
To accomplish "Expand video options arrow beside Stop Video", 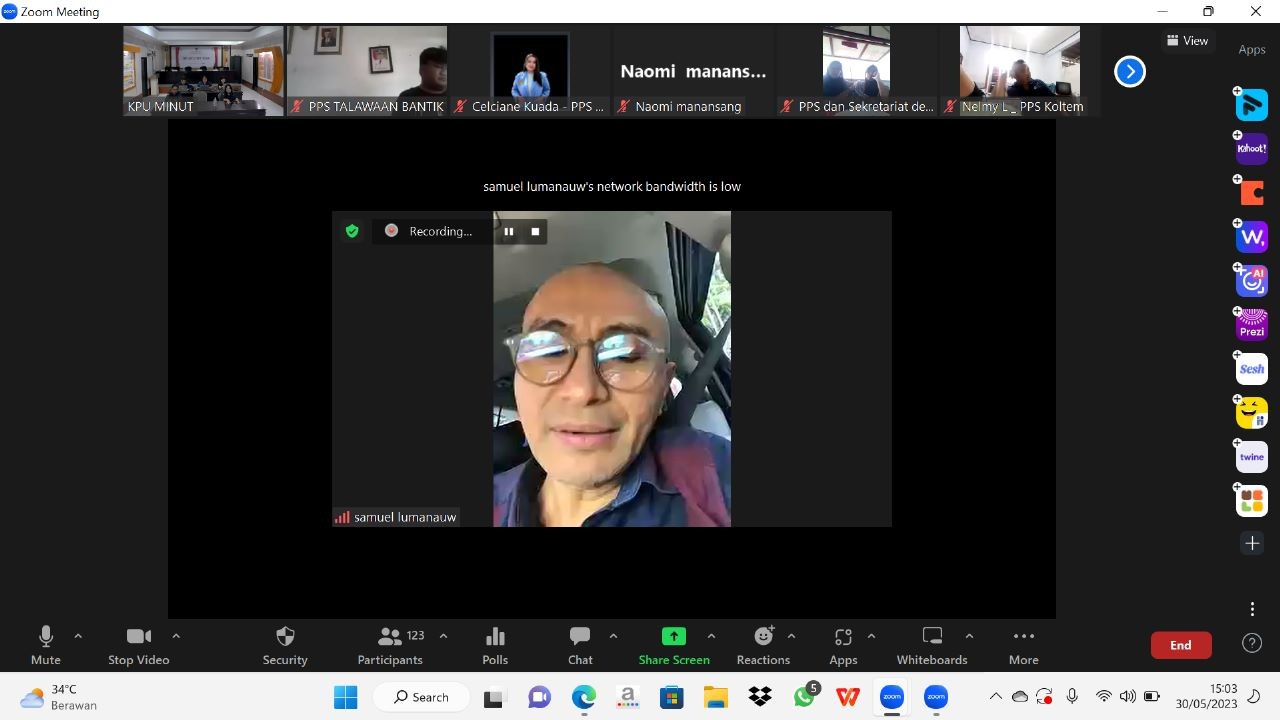I will 176,636.
